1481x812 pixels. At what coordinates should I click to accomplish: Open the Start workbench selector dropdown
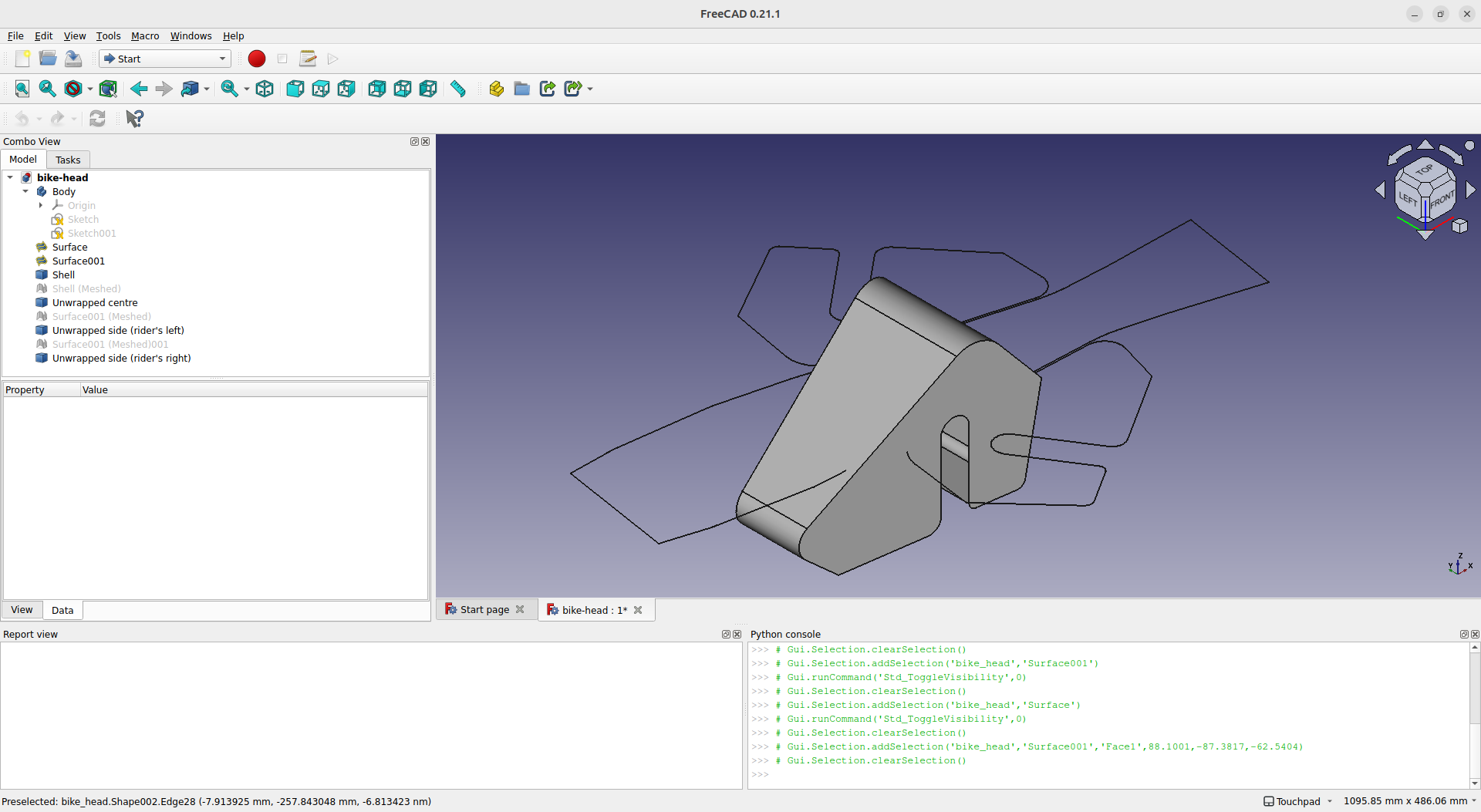pos(165,59)
